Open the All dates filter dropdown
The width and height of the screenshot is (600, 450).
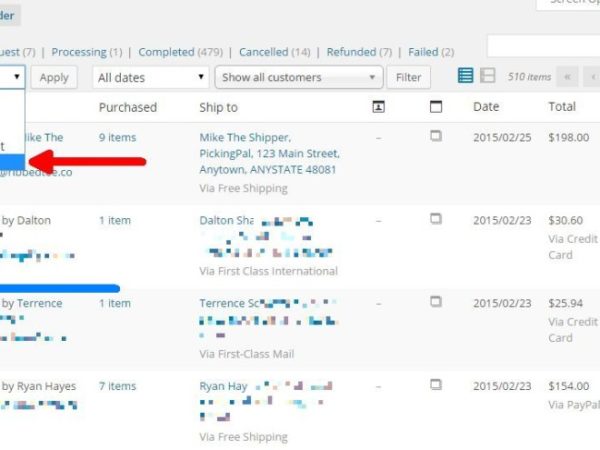pyautogui.click(x=150, y=77)
